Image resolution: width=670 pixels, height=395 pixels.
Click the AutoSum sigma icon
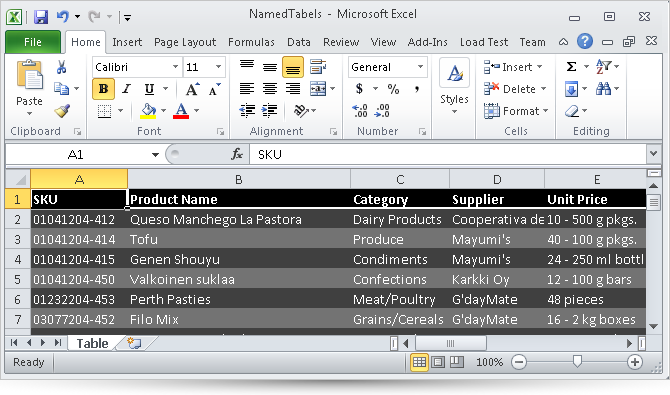[x=571, y=67]
